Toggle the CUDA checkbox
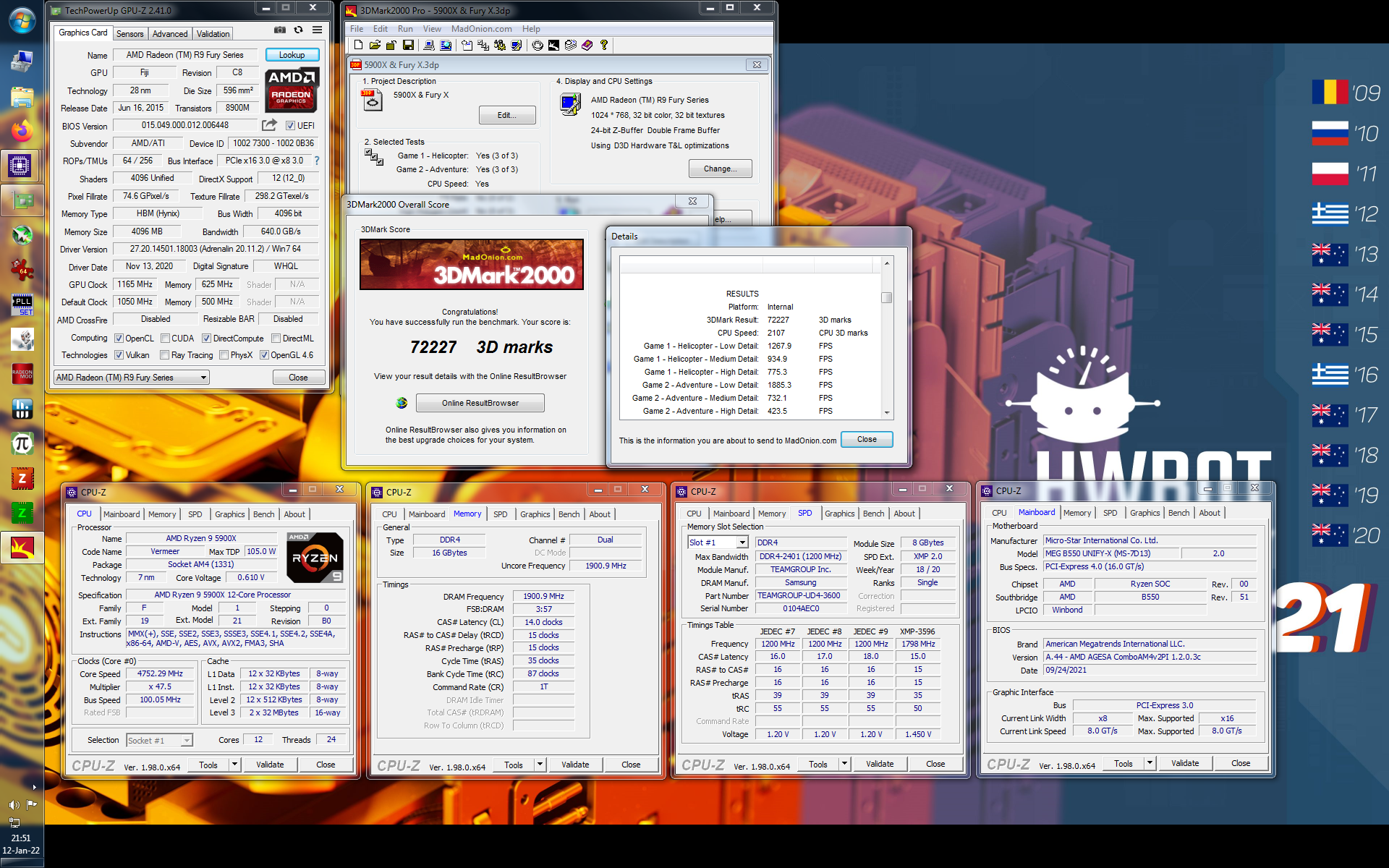Viewport: 1389px width, 868px height. tap(165, 339)
